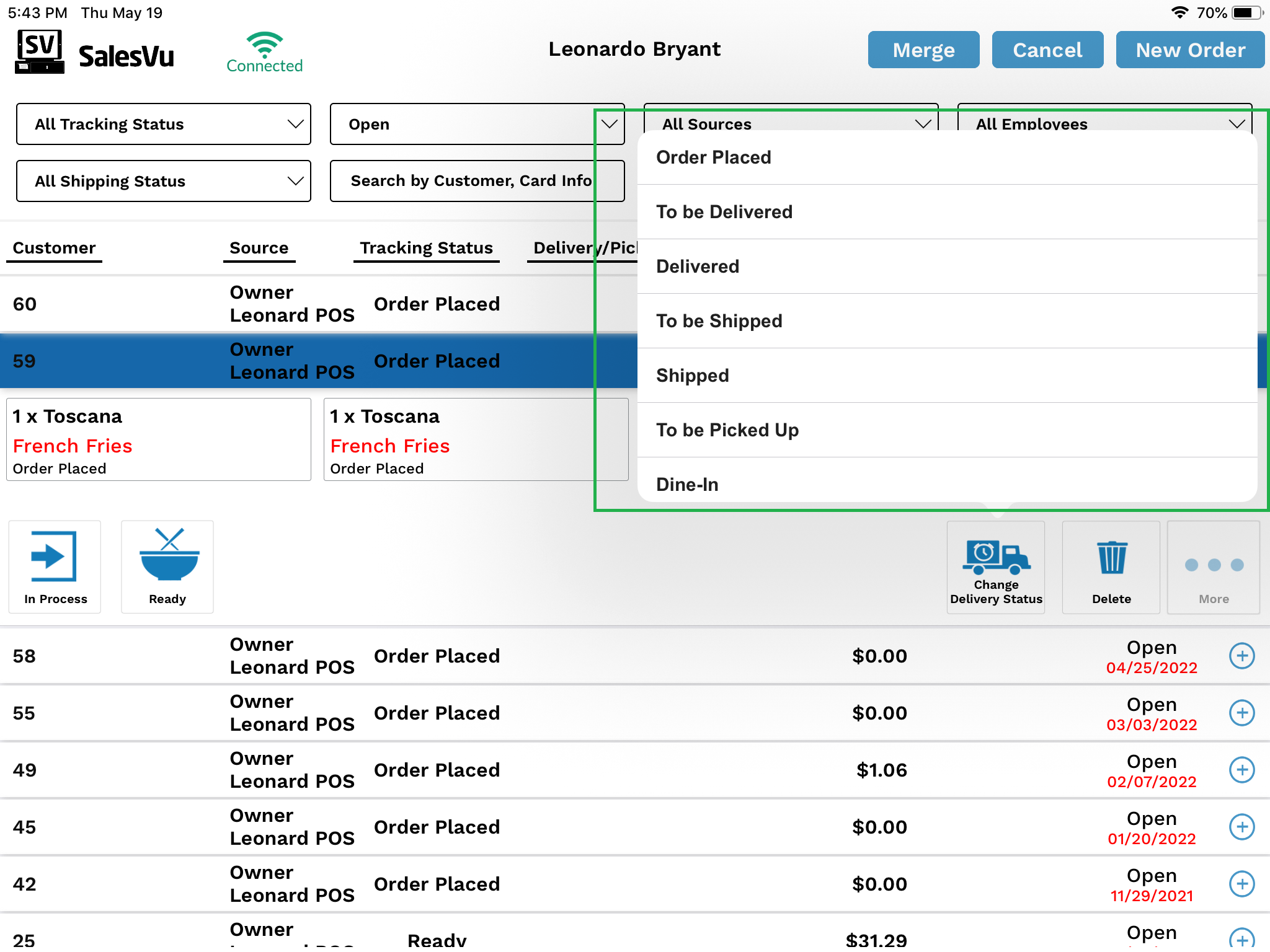
Task: Sort by Tracking Status column header
Action: pyautogui.click(x=426, y=248)
